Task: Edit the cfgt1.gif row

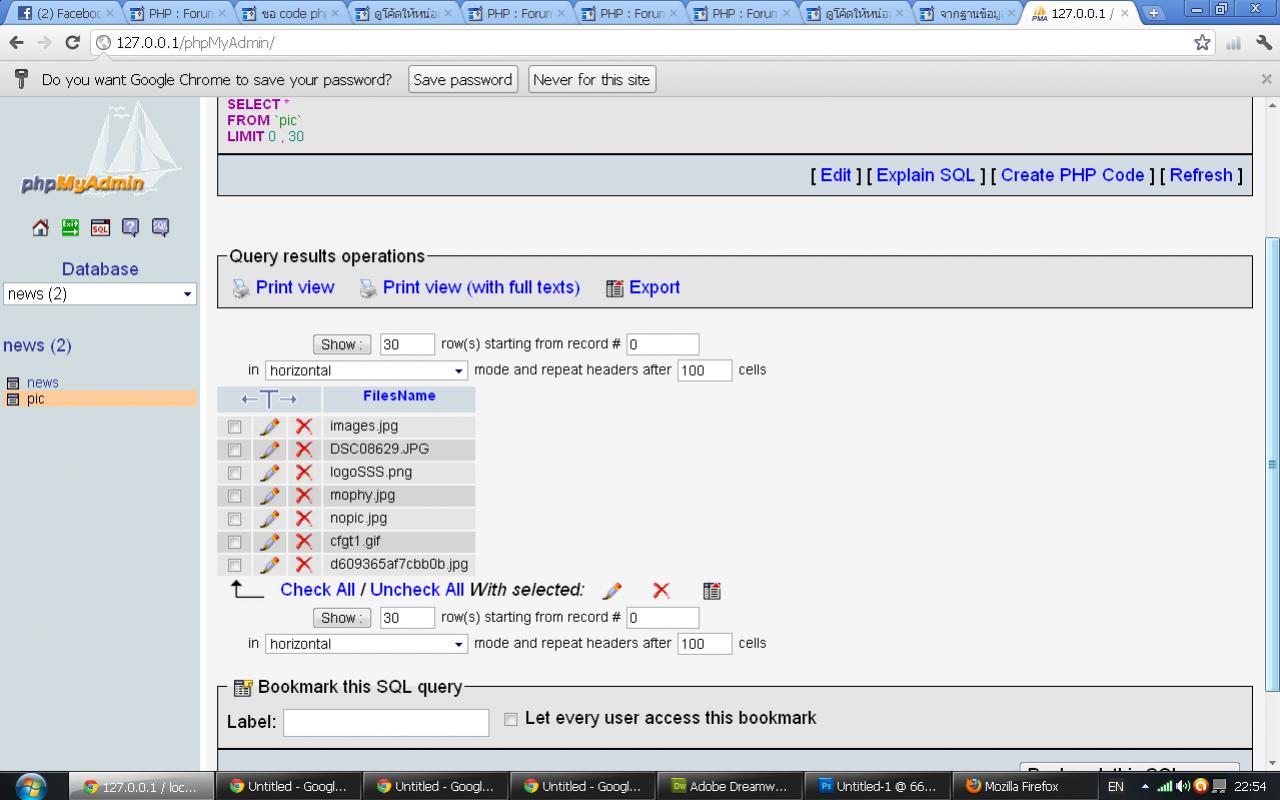Action: (x=269, y=541)
